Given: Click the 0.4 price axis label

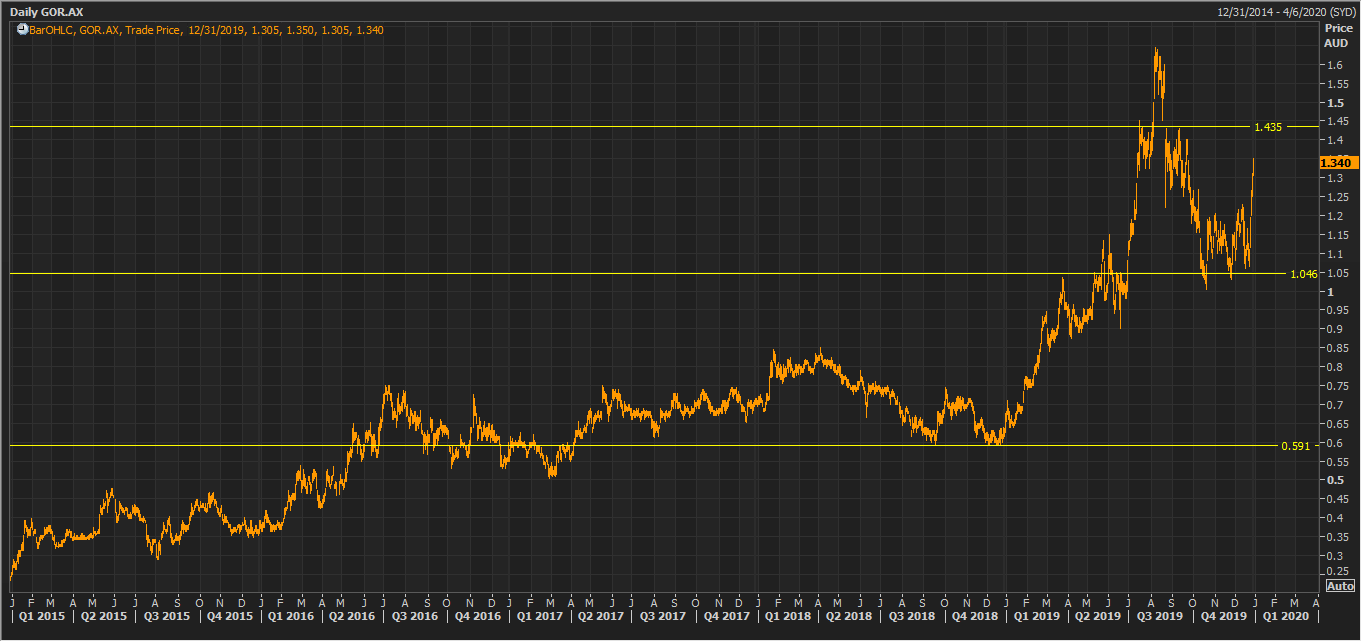Looking at the screenshot, I should click(1335, 518).
